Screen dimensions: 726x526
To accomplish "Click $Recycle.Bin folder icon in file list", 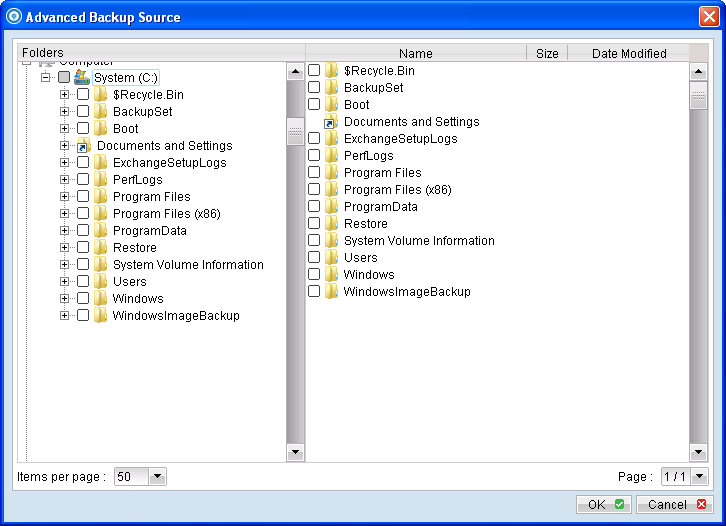I will [332, 70].
